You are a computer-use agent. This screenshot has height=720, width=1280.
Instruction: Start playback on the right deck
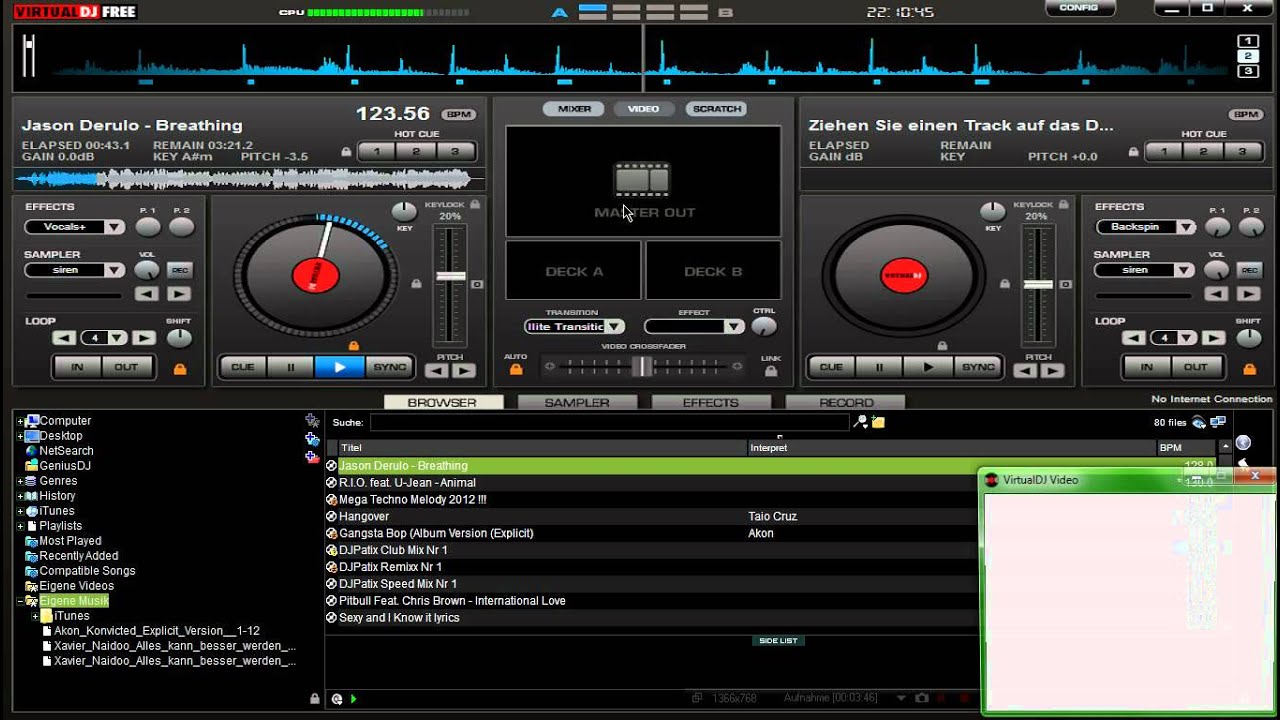928,367
